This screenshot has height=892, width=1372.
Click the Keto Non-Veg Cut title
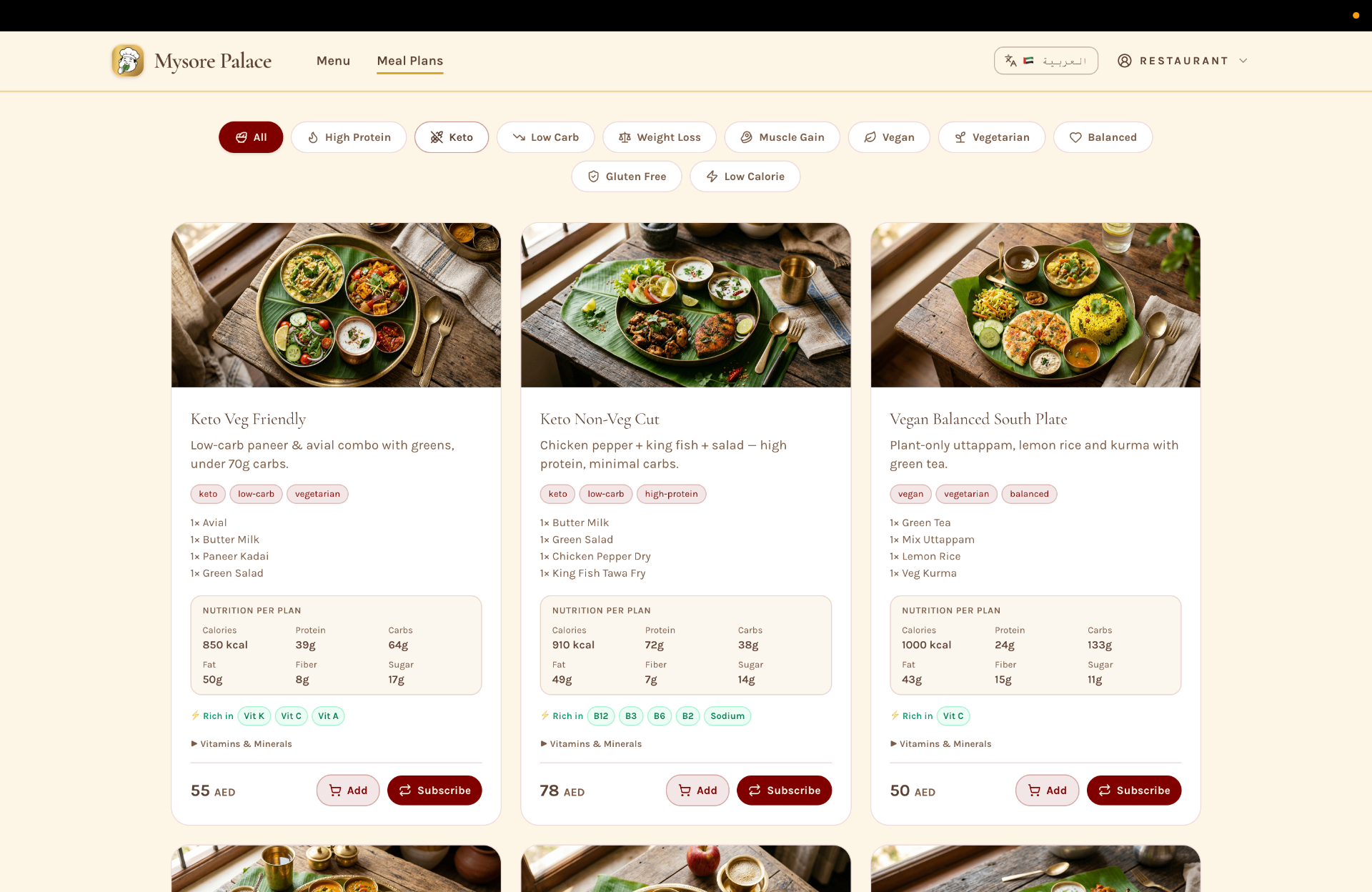tap(600, 419)
